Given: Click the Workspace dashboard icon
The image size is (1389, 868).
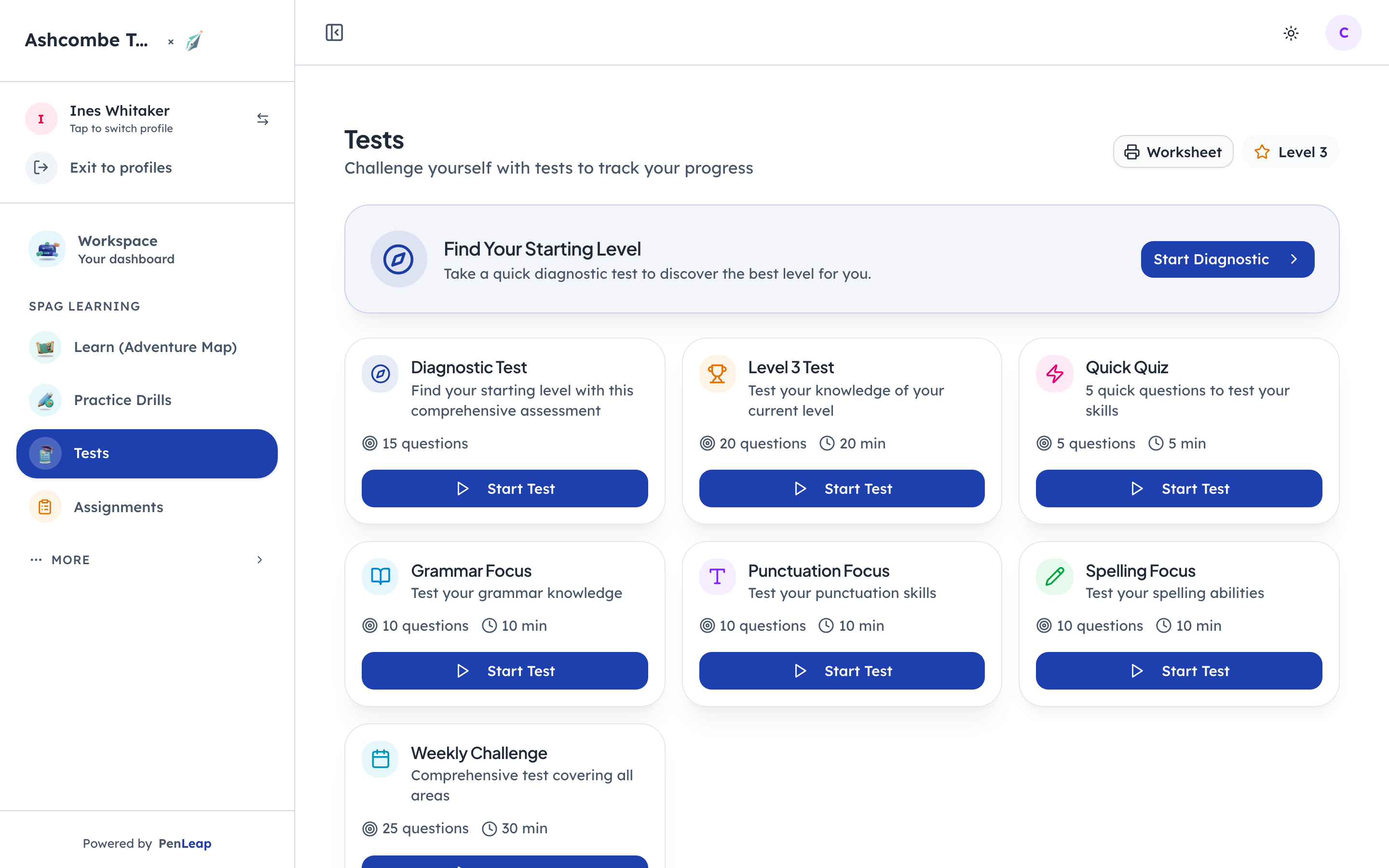Looking at the screenshot, I should 47,249.
